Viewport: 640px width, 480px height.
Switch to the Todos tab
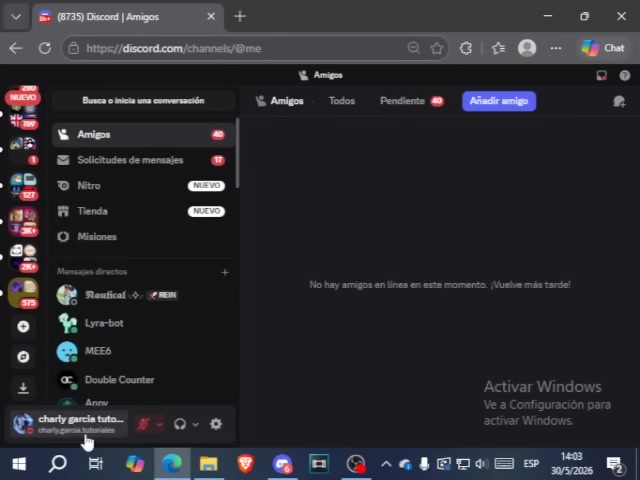point(342,101)
